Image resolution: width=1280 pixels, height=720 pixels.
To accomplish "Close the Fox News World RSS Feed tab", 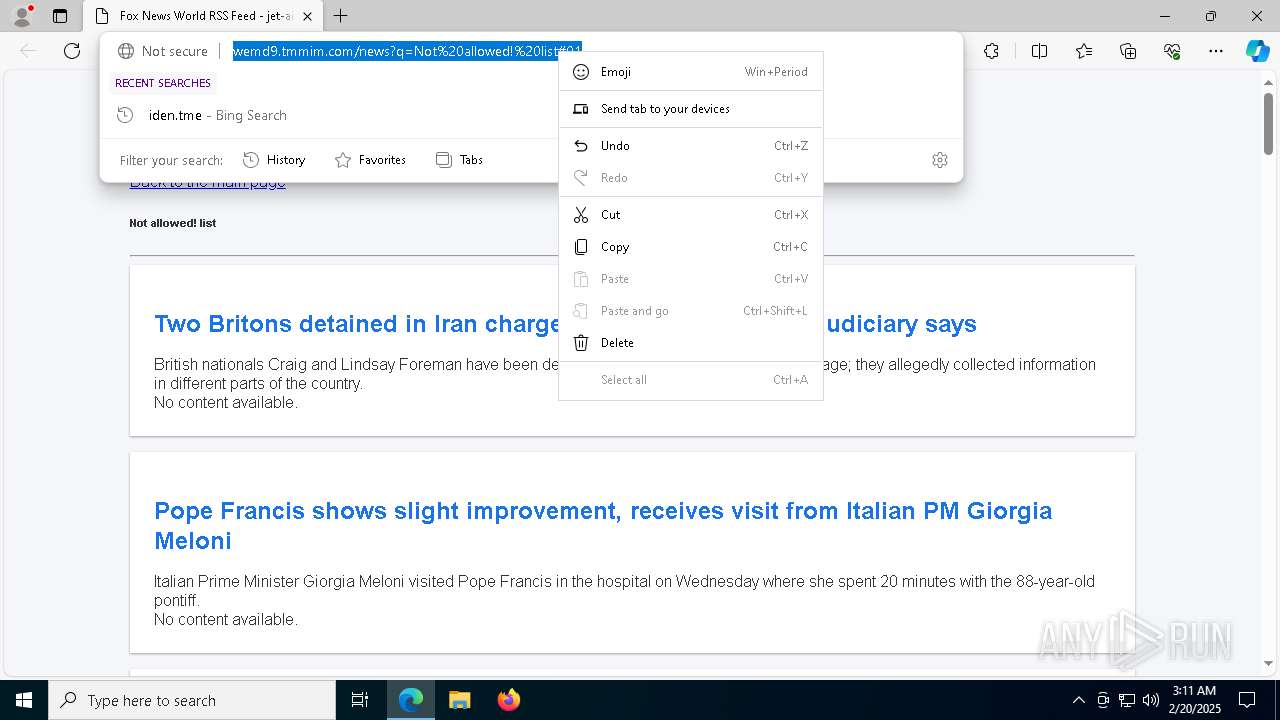I will tap(307, 16).
